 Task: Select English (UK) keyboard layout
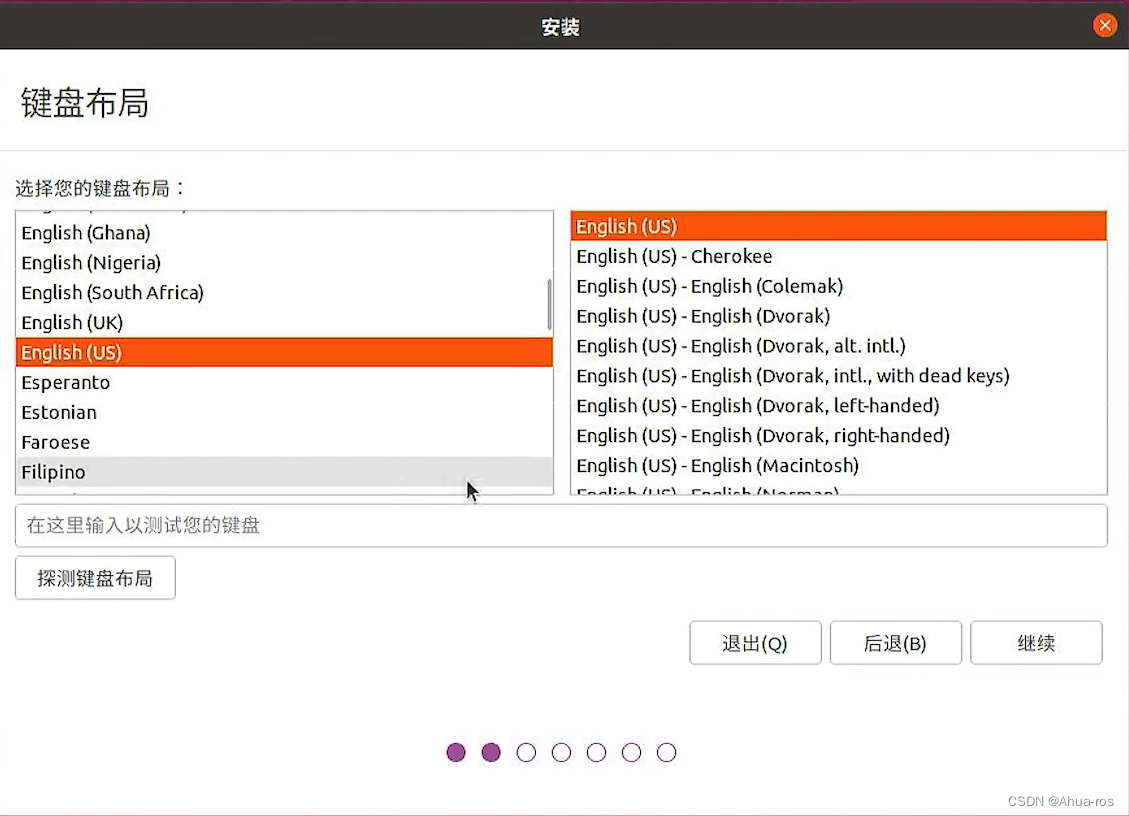point(284,323)
